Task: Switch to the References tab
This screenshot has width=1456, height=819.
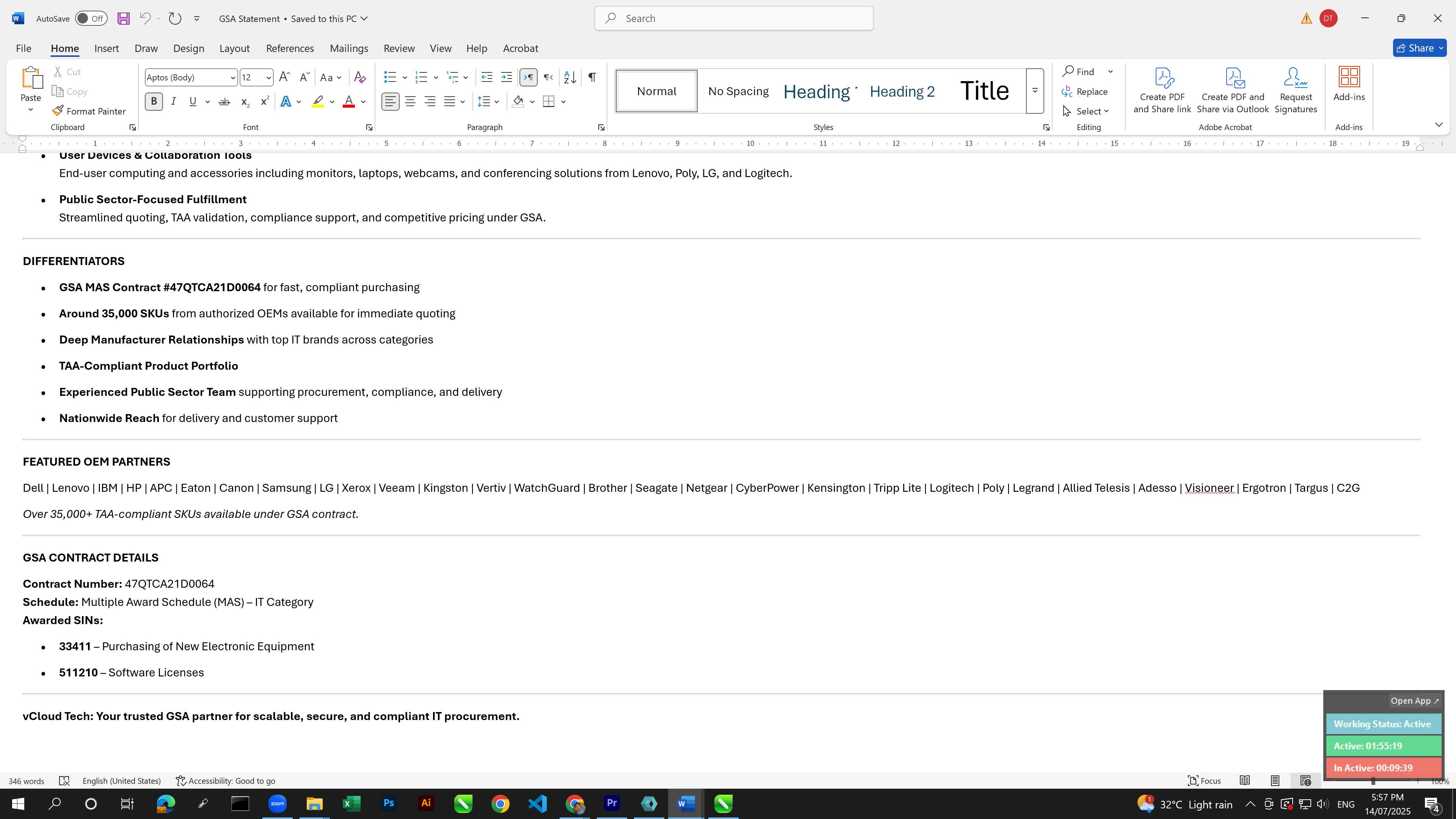Action: 290,49
